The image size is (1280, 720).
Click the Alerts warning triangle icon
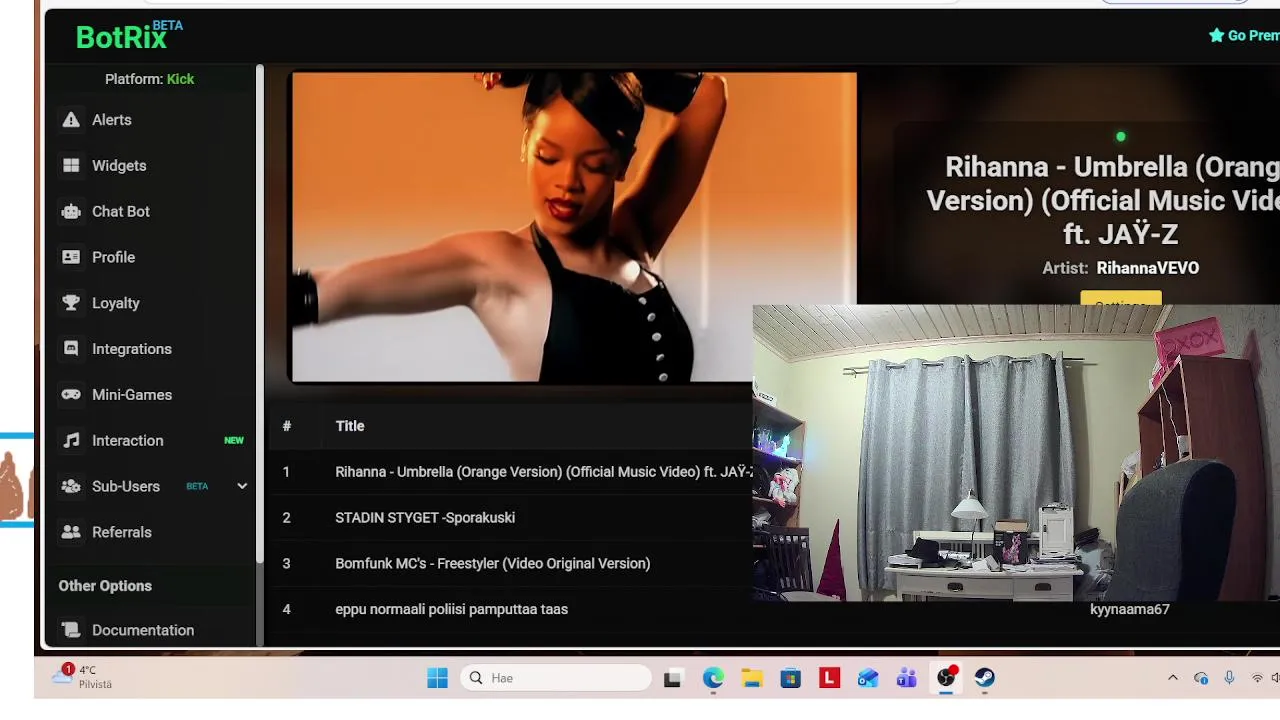[71, 120]
